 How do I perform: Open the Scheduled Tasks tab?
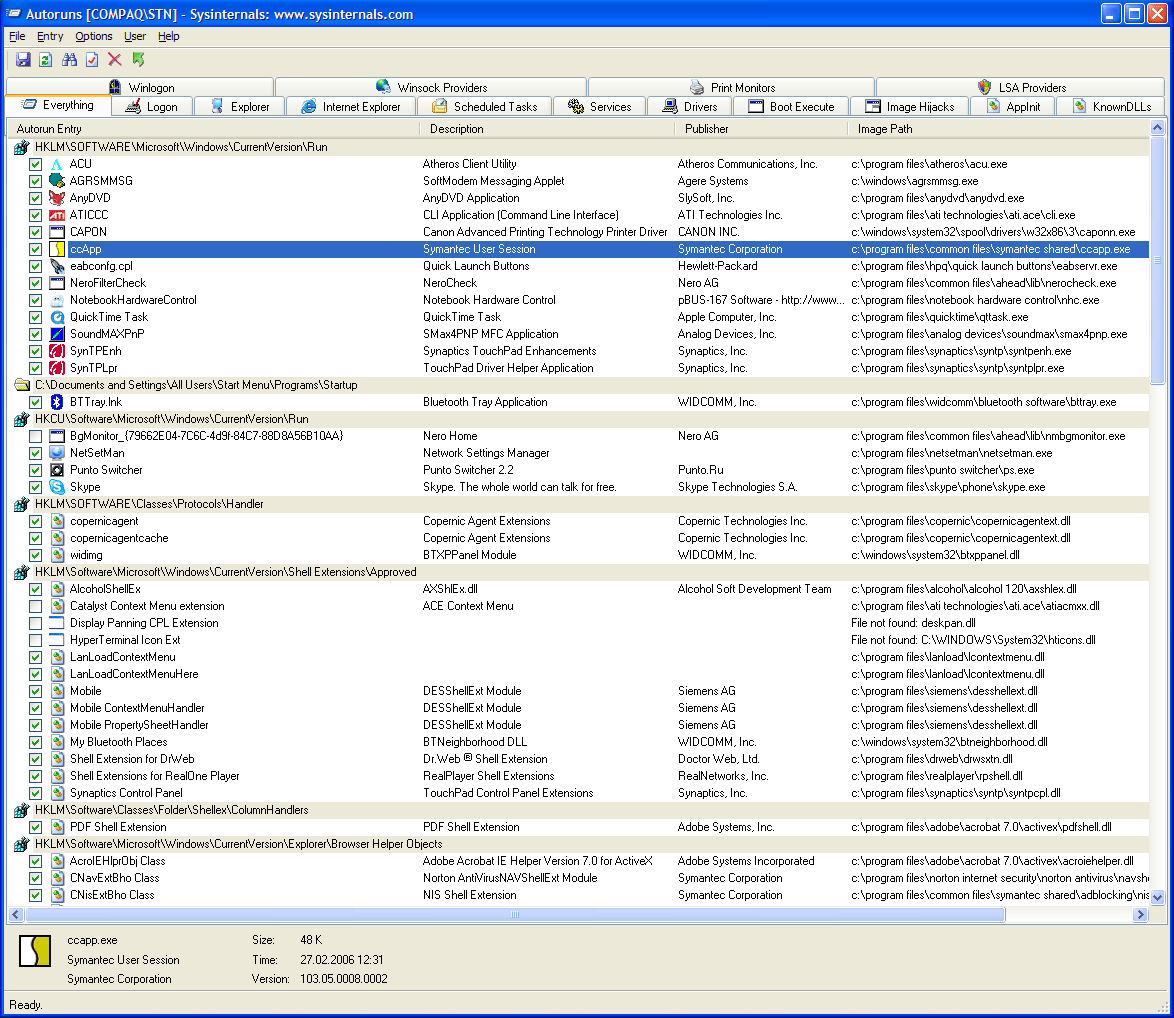(485, 106)
